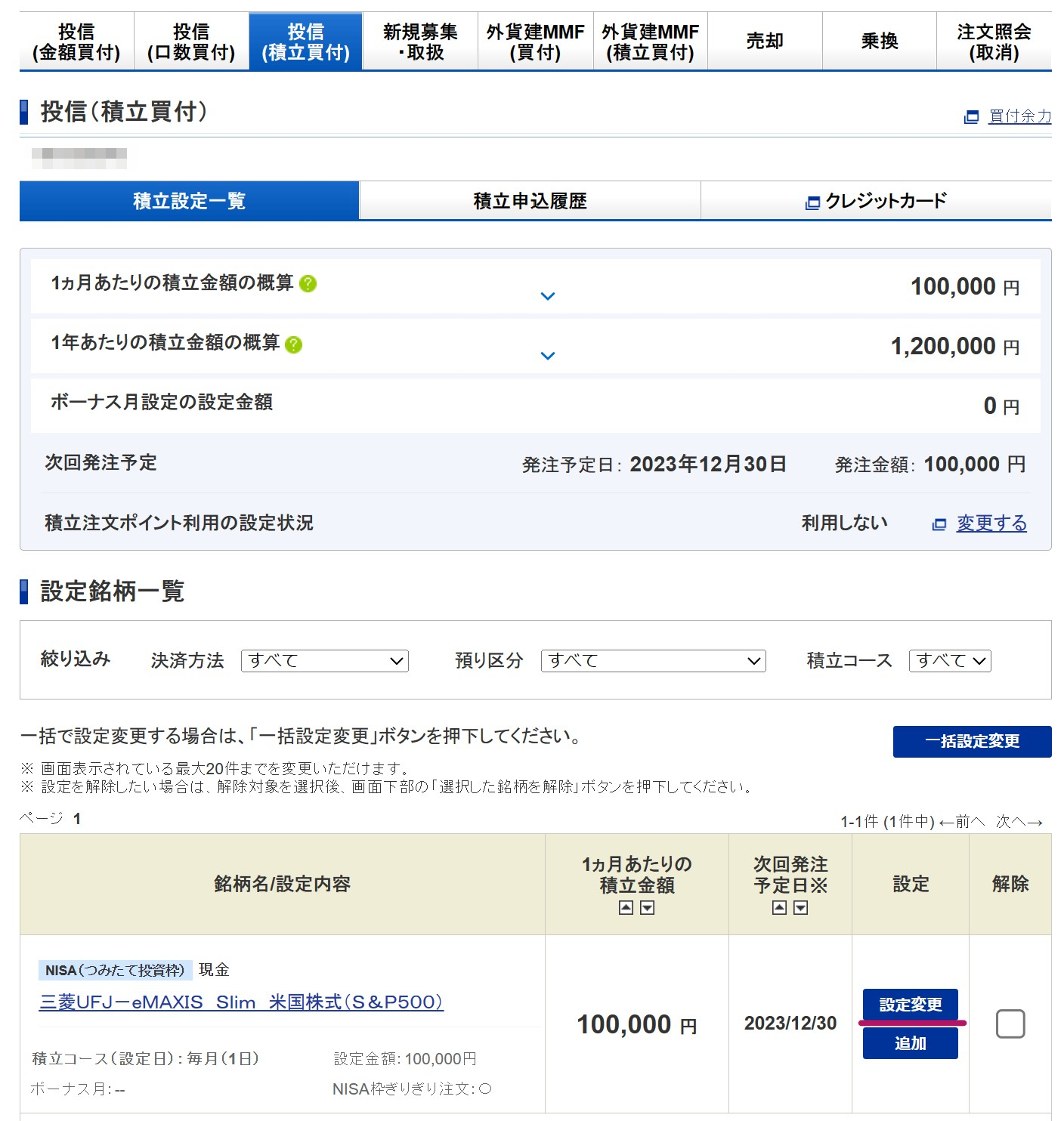Go to previous page via ←前へ
The width and height of the screenshot is (1064, 1121).
click(962, 822)
